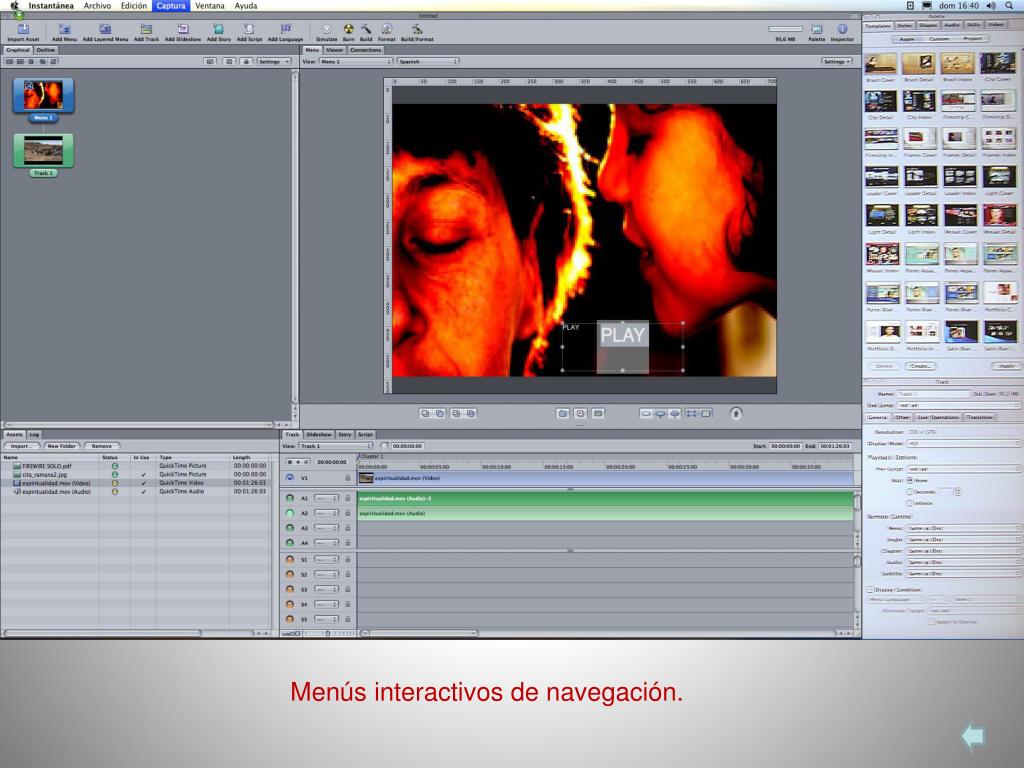Lock the S1 subtitle track

[347, 560]
